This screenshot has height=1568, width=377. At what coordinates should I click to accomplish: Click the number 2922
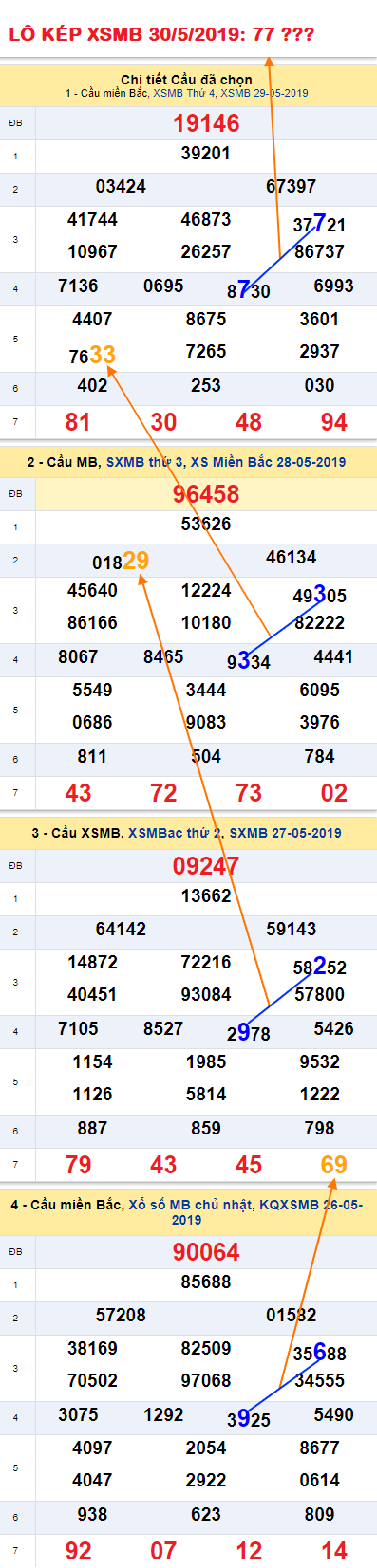tap(206, 1480)
